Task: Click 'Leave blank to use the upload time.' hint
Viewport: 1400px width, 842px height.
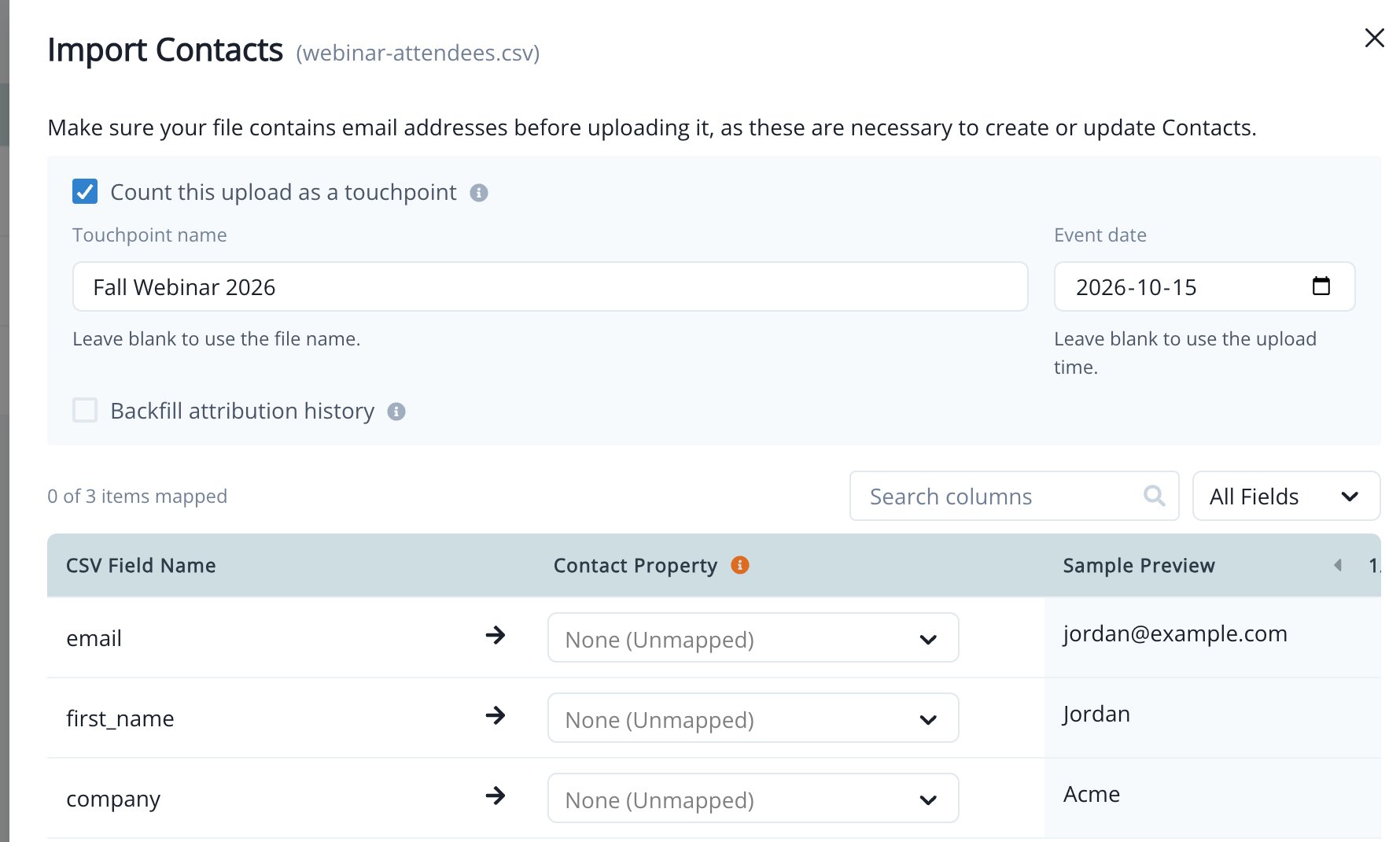Action: coord(1185,353)
